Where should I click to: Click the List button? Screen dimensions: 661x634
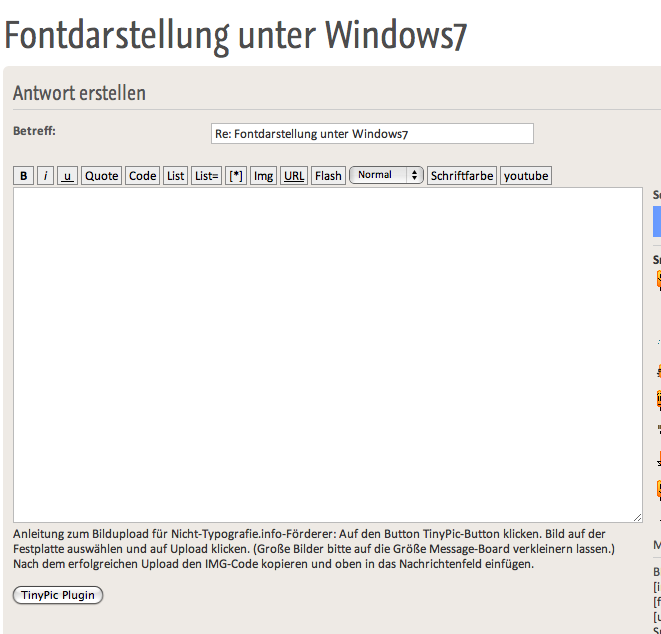[x=175, y=175]
